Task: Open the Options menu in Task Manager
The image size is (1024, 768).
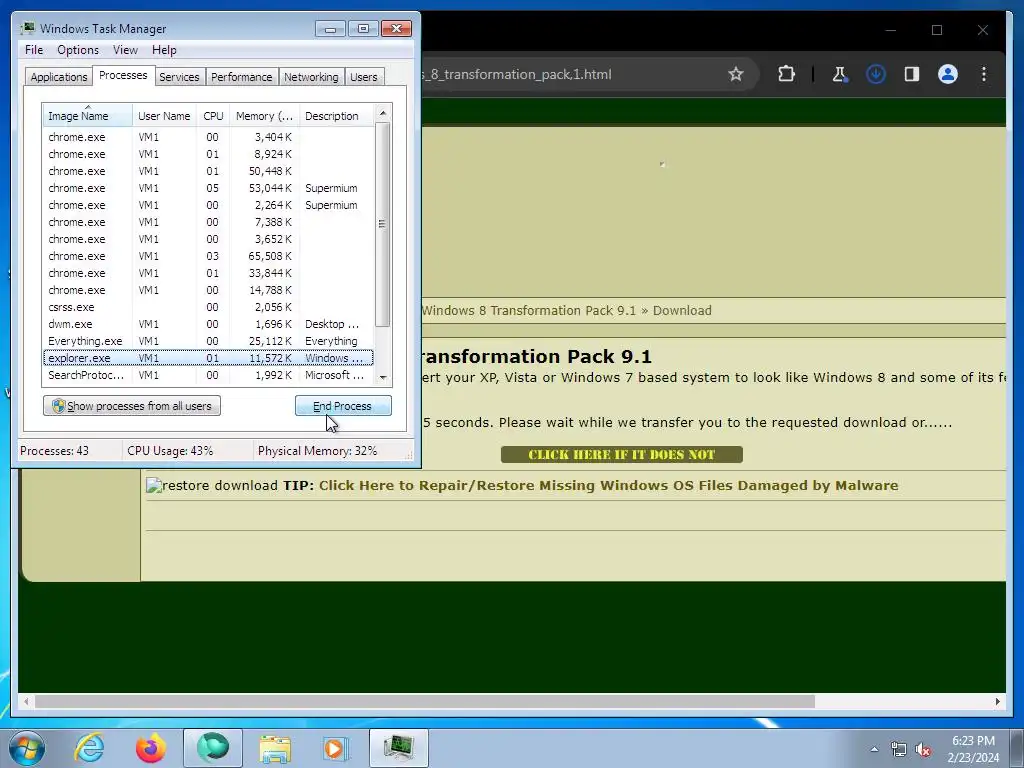Action: 78,50
